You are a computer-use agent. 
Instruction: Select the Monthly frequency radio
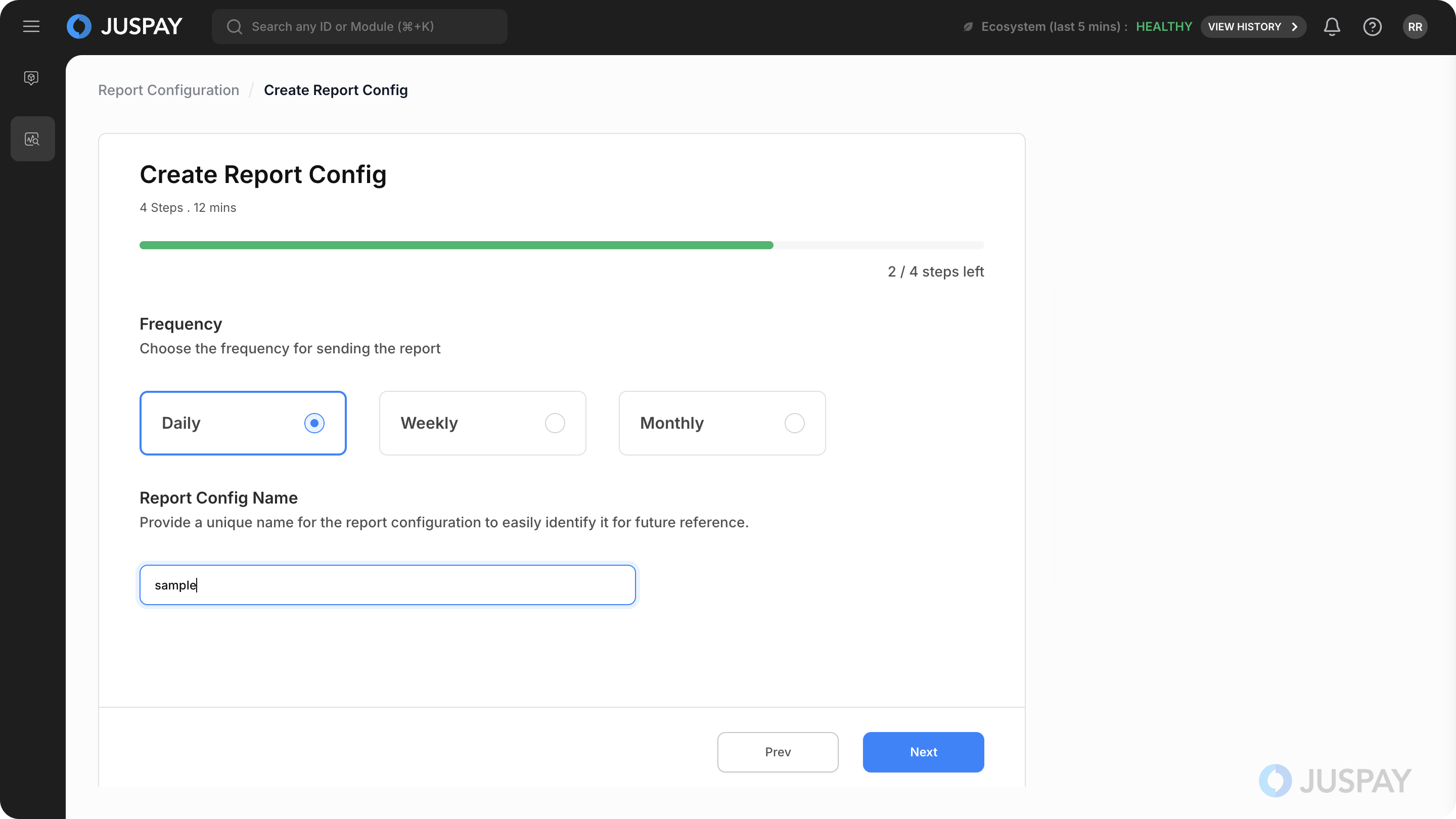(794, 423)
